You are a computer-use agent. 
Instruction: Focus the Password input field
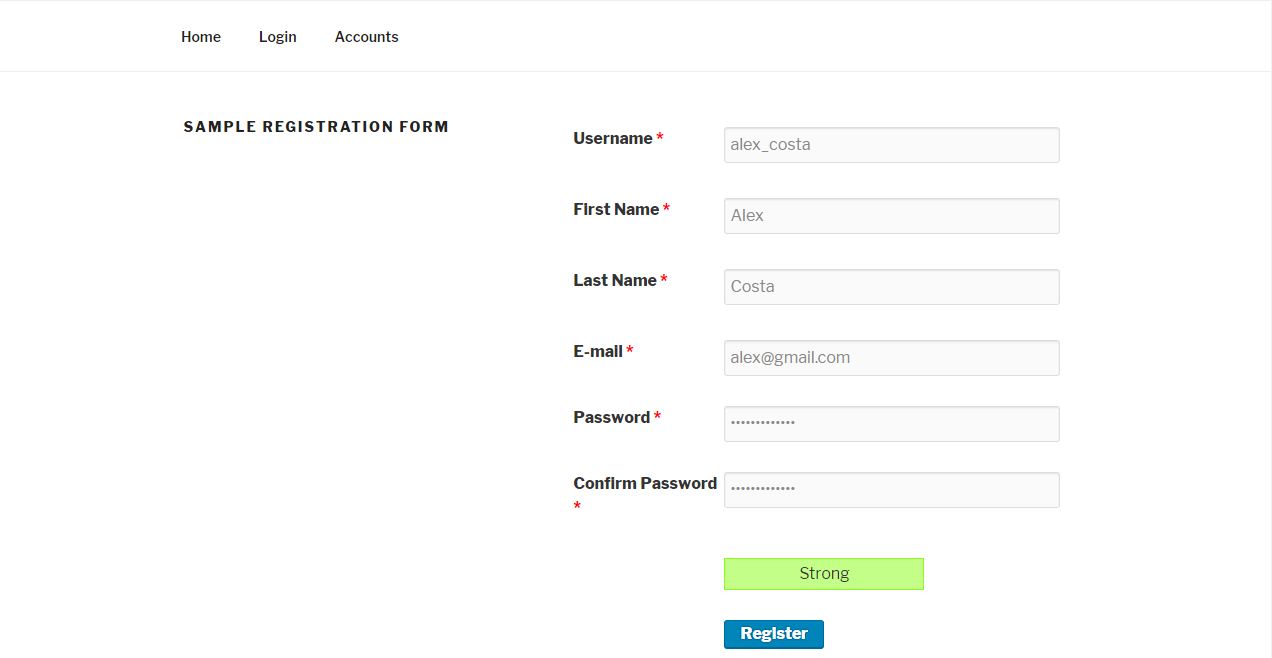coord(891,424)
